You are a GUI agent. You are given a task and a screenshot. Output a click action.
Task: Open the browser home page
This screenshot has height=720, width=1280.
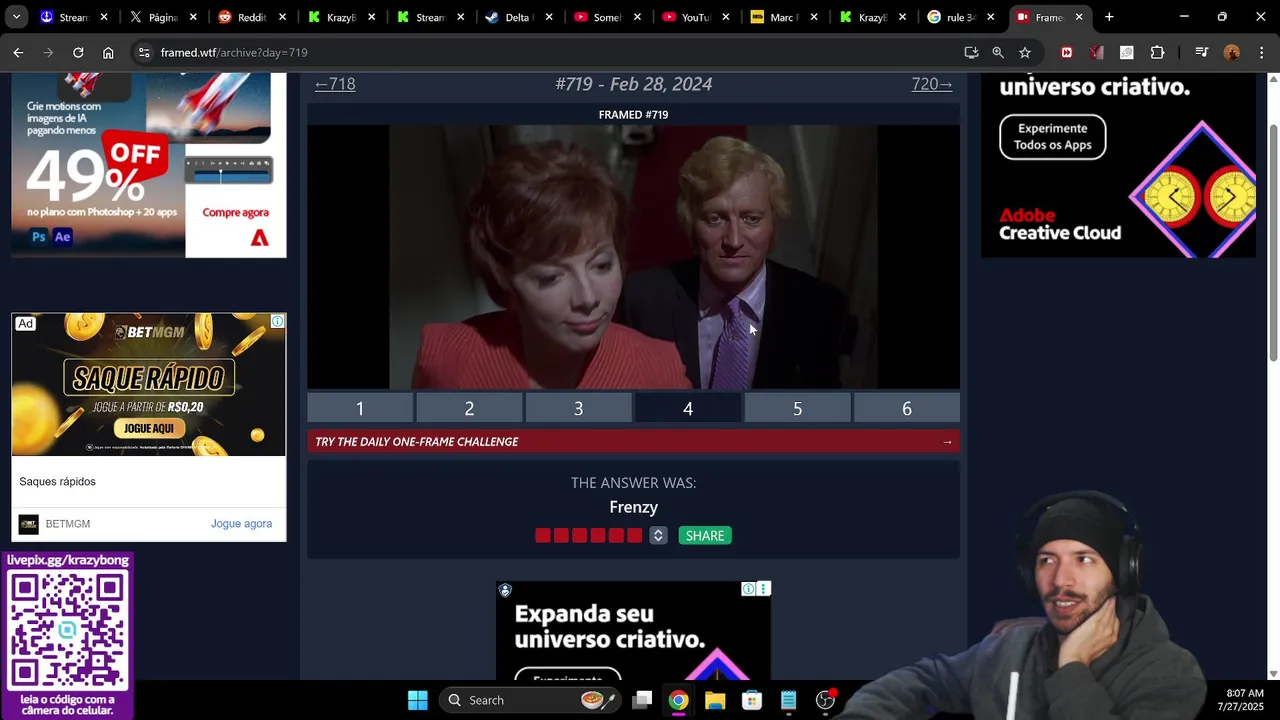click(x=108, y=52)
